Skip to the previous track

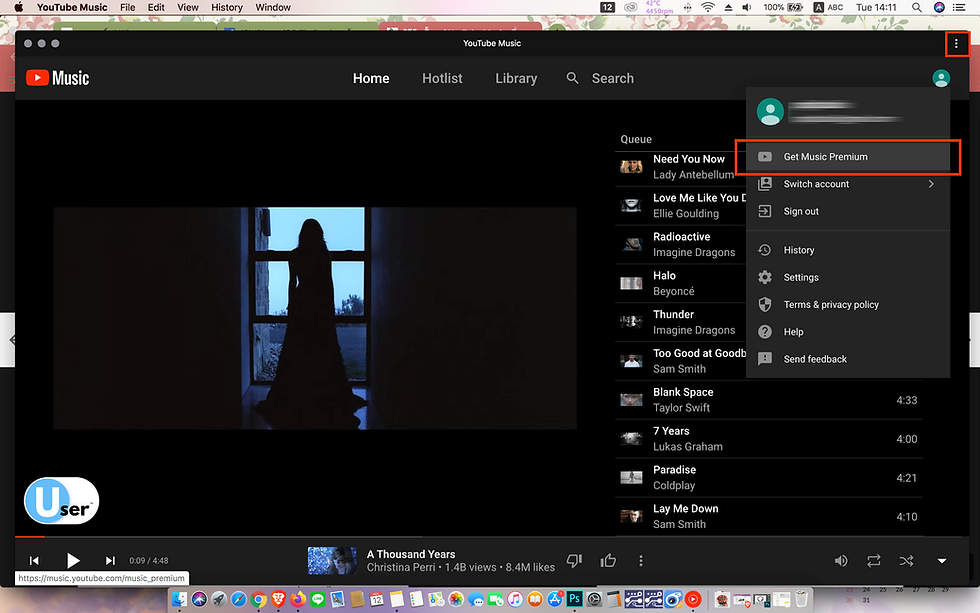click(34, 561)
